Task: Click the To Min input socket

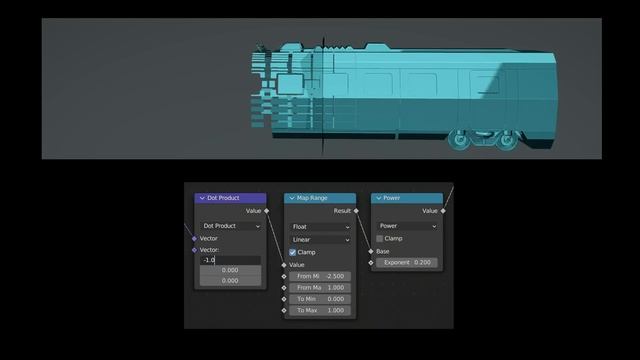Action: 284,299
